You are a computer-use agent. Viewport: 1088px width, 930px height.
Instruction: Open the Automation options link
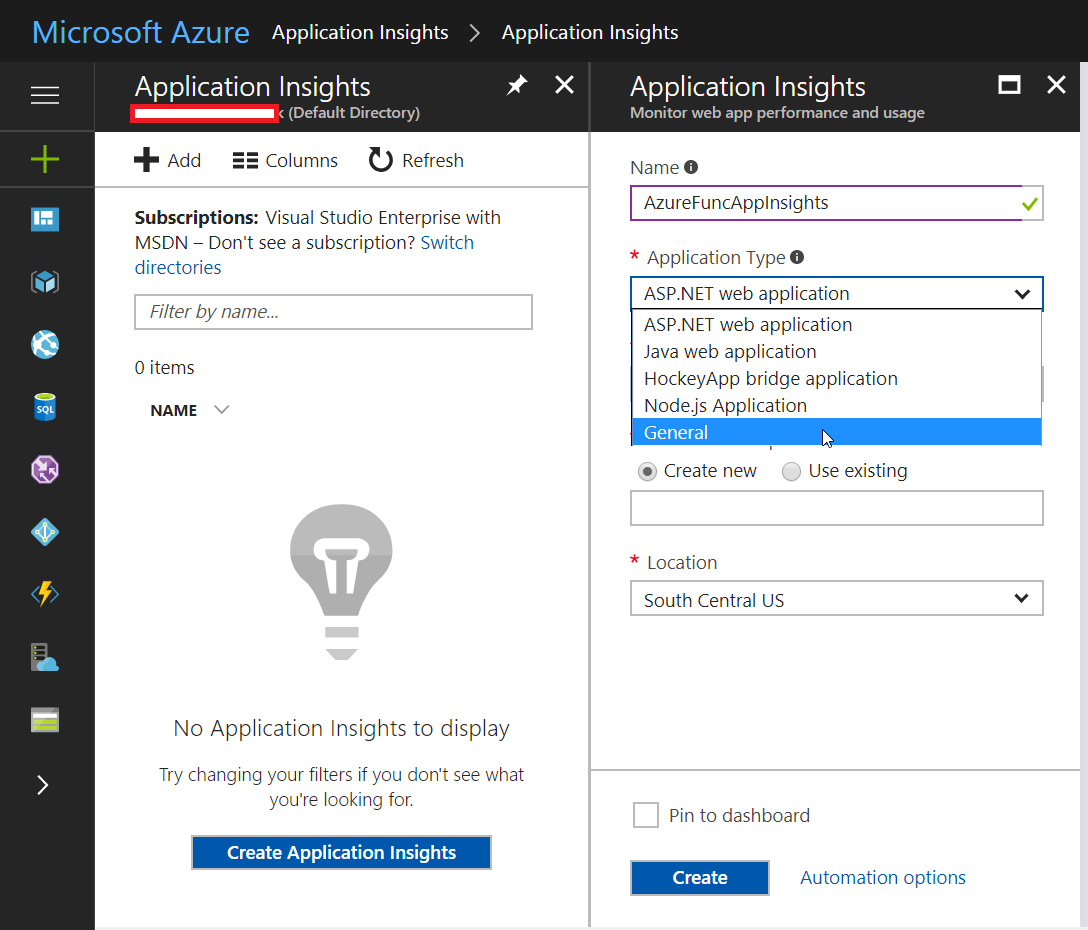tap(883, 878)
